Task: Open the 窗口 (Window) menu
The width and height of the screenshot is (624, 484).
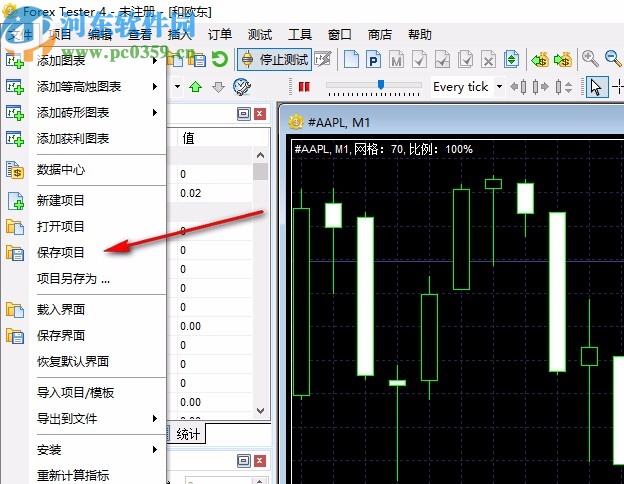Action: [x=339, y=35]
